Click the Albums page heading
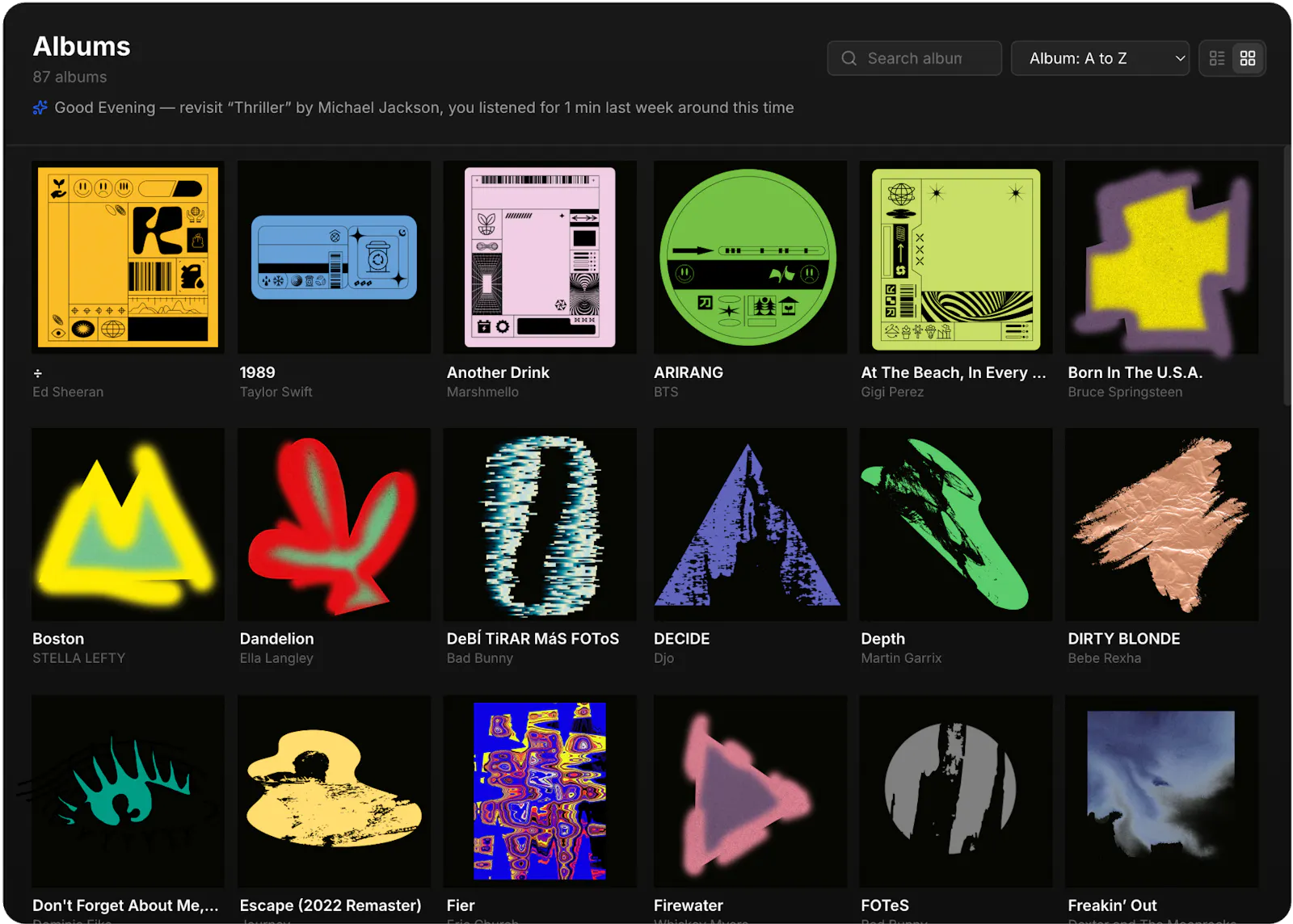 82,46
